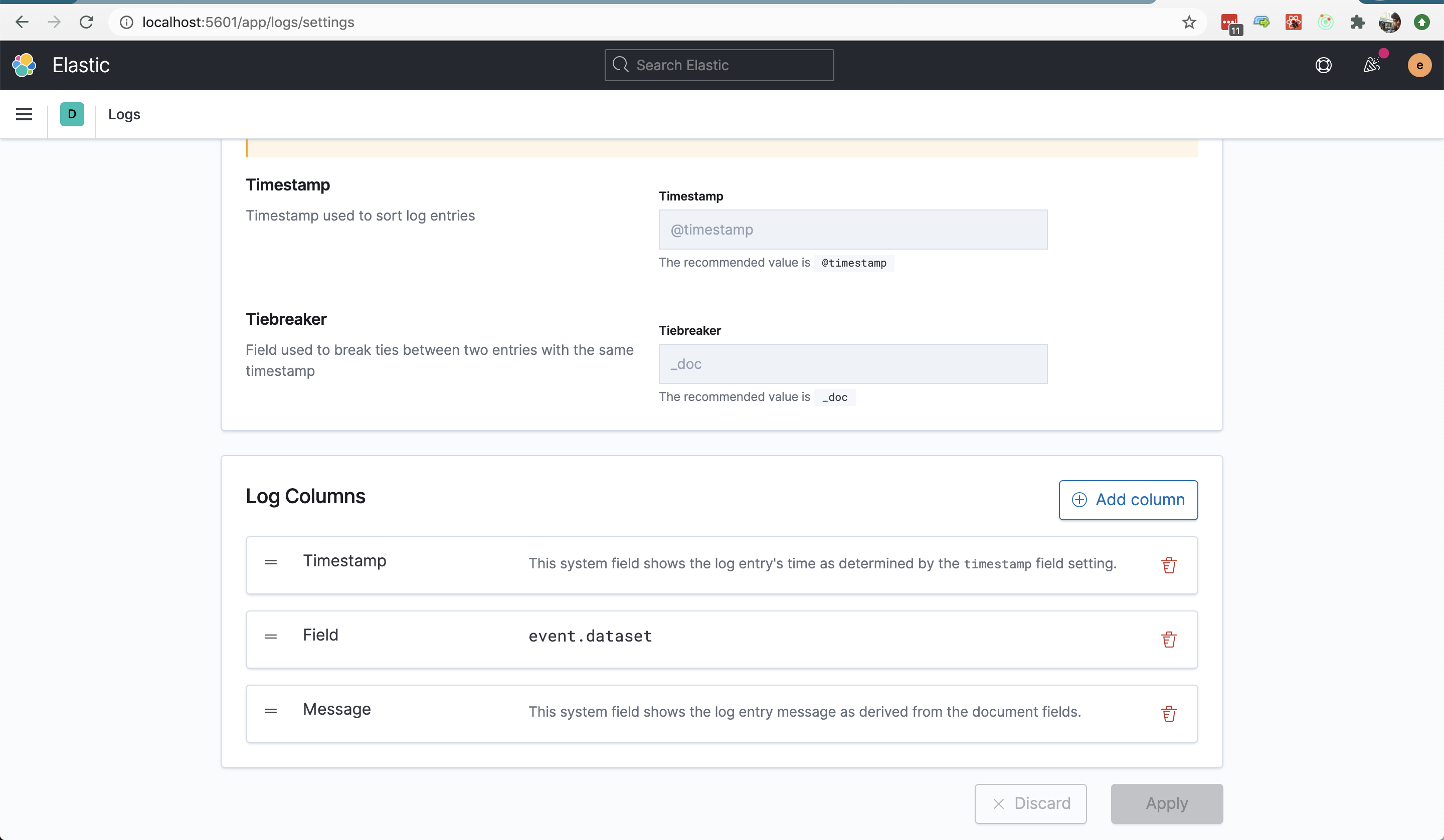Viewport: 1444px width, 840px height.
Task: Delete the Message log column
Action: (x=1169, y=713)
